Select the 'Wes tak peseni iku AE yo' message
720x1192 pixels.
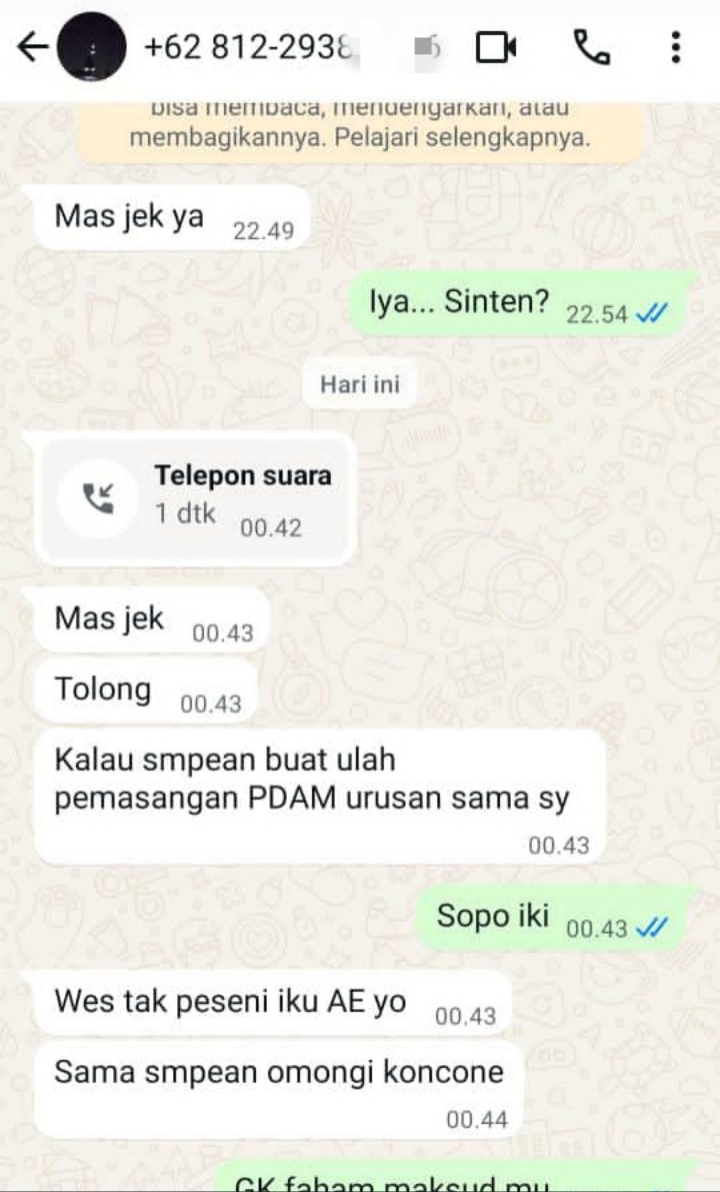273,1003
